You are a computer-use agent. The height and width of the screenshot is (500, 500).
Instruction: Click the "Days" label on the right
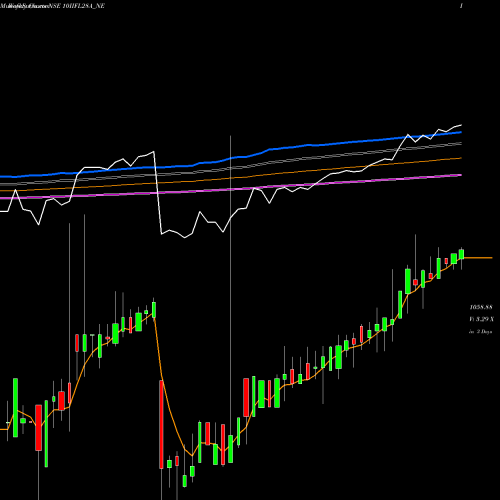(480, 332)
